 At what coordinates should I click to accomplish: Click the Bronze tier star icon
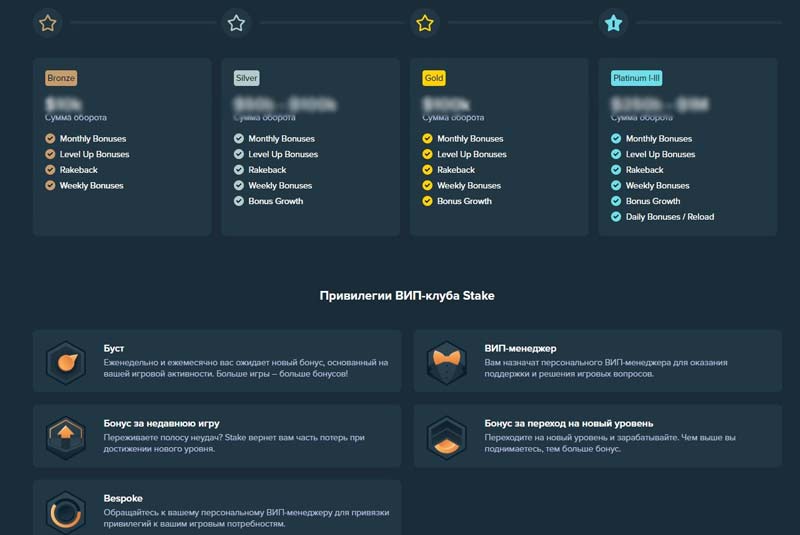click(x=47, y=22)
